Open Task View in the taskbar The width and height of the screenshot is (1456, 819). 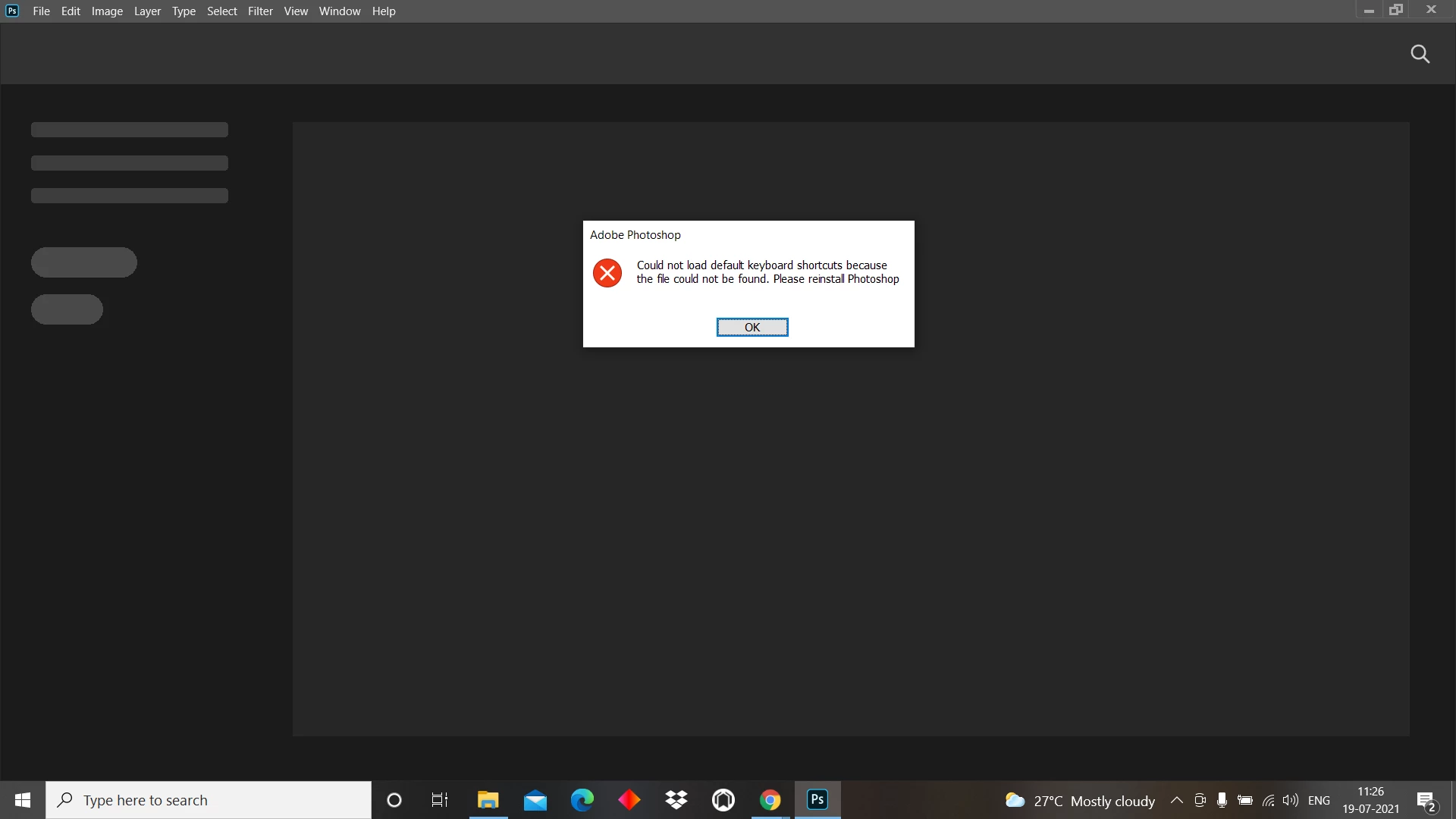[440, 800]
